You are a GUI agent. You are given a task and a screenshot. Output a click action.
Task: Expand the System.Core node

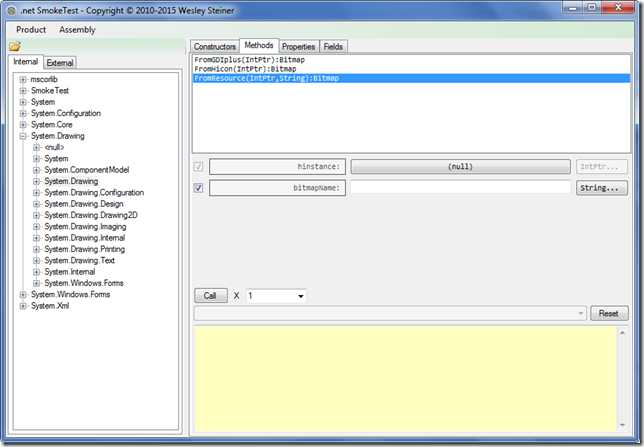click(23, 124)
